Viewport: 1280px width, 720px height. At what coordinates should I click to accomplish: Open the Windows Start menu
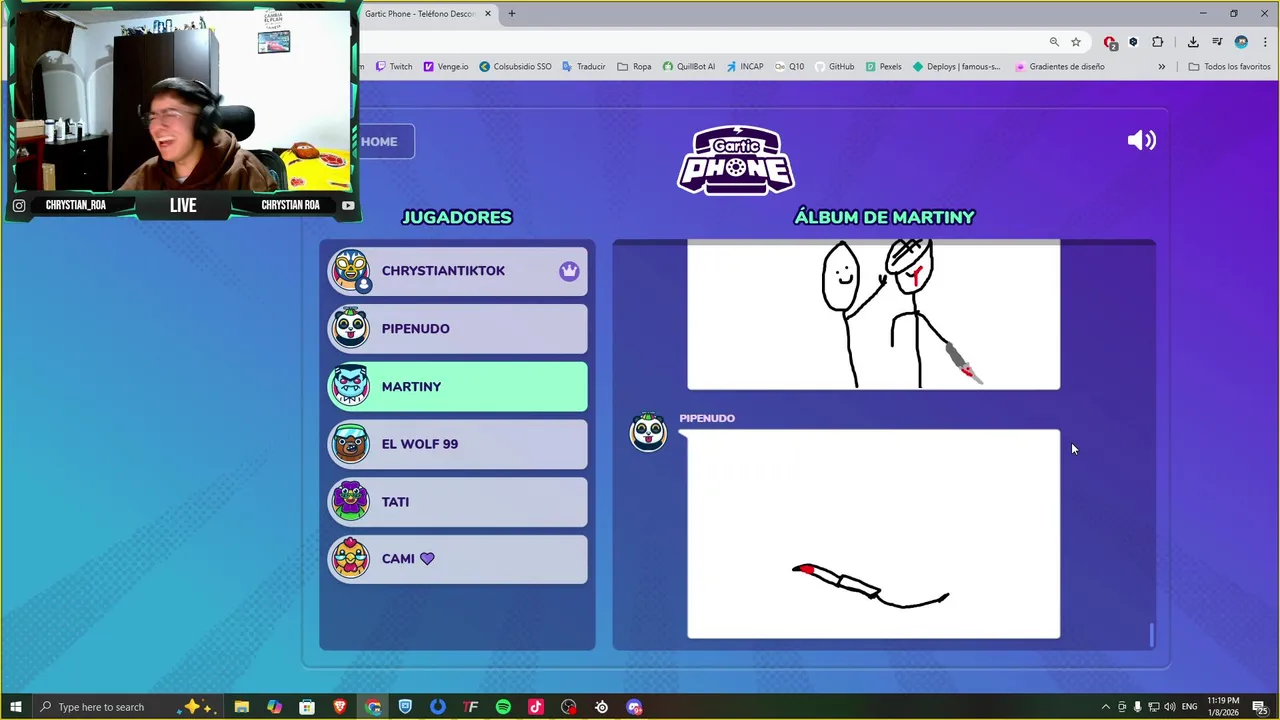click(x=15, y=707)
